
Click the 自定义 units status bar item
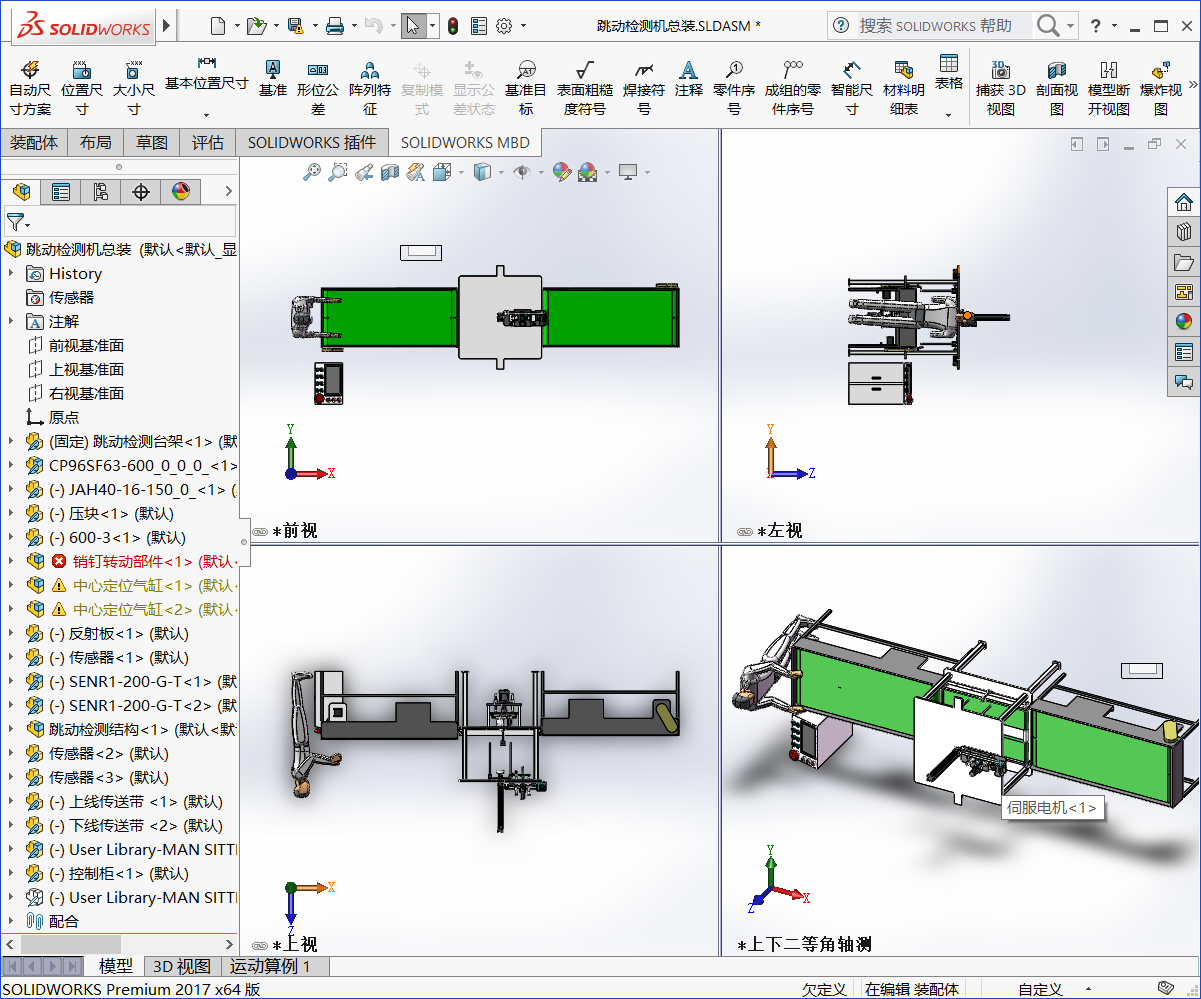1040,989
